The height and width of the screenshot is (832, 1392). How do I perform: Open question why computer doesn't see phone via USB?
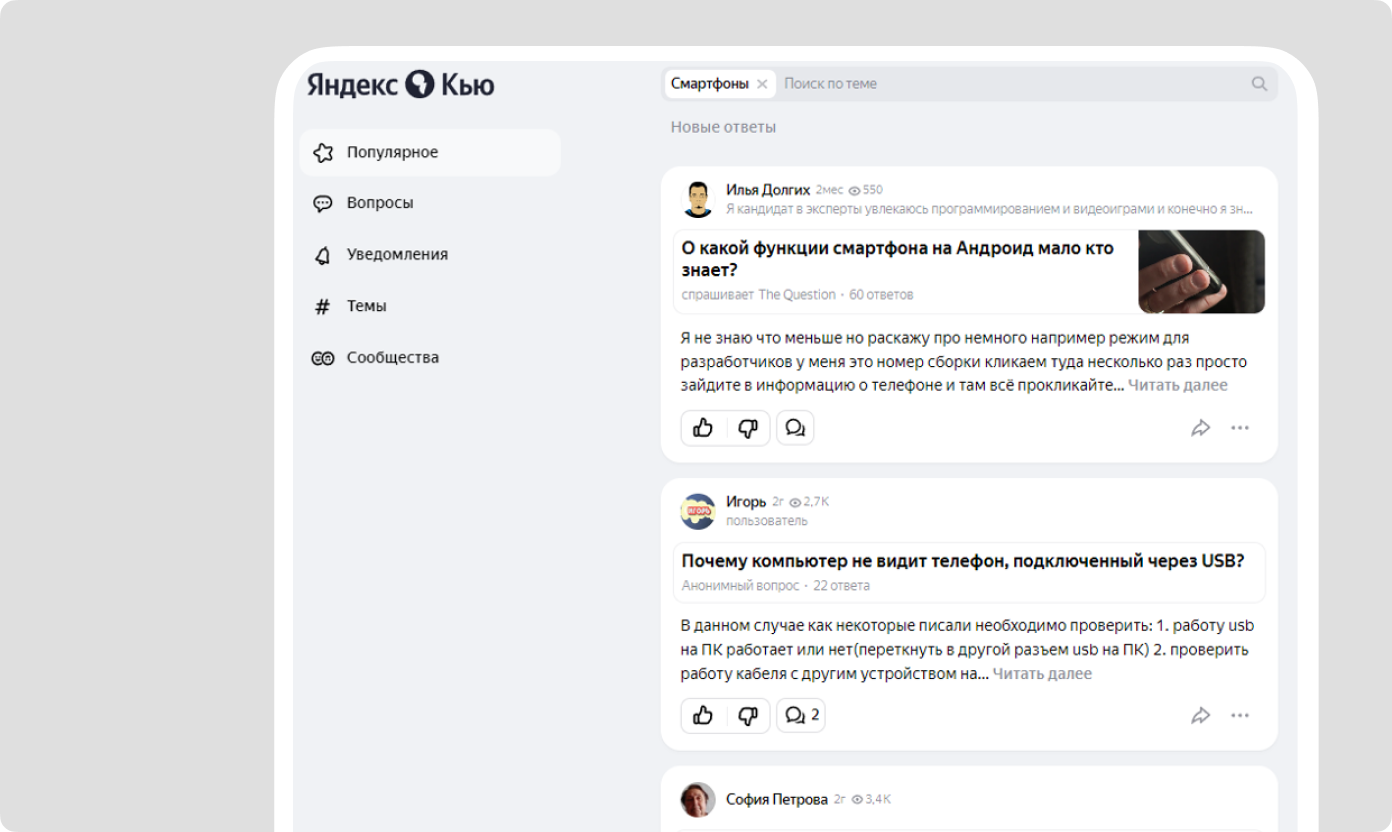coord(963,561)
